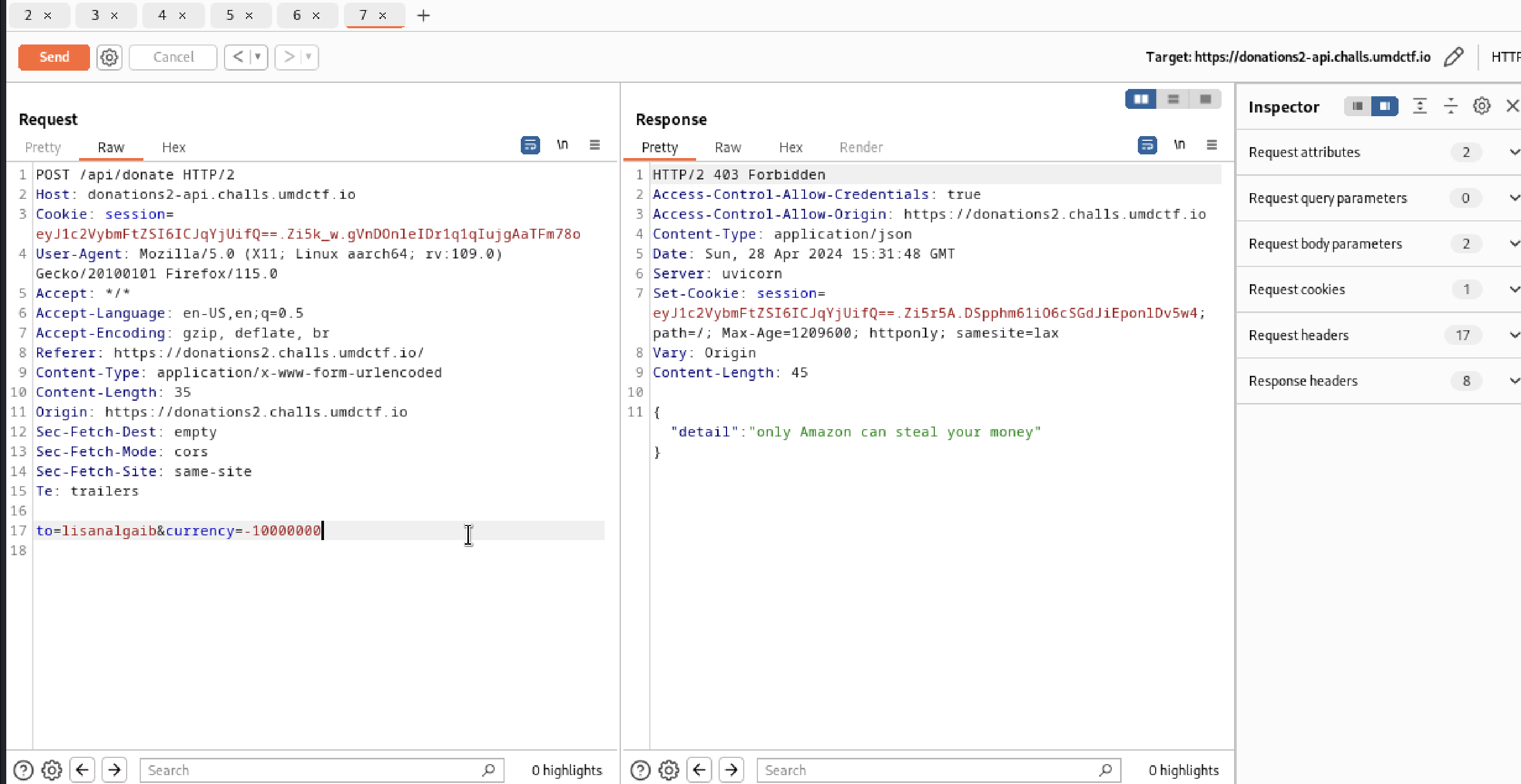Jump to previous Response search match
The image size is (1521, 784).
pyautogui.click(x=699, y=770)
